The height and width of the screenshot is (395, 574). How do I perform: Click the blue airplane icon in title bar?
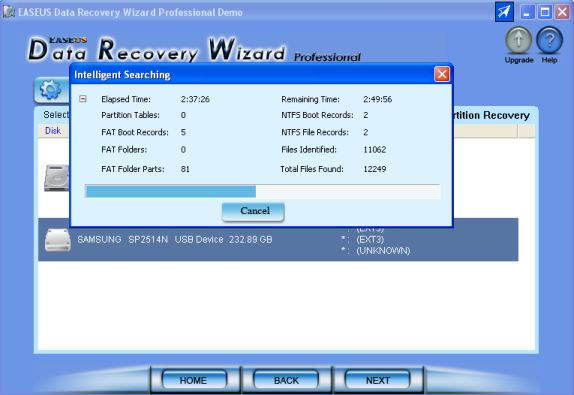[504, 12]
